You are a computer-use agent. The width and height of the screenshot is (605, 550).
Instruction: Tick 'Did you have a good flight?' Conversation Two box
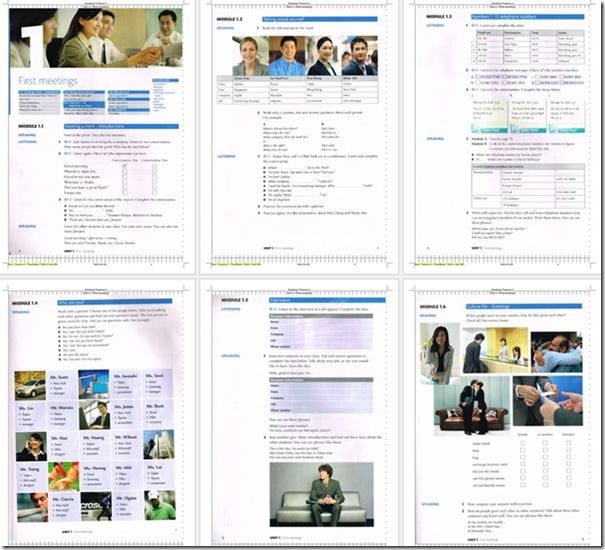[x=154, y=188]
